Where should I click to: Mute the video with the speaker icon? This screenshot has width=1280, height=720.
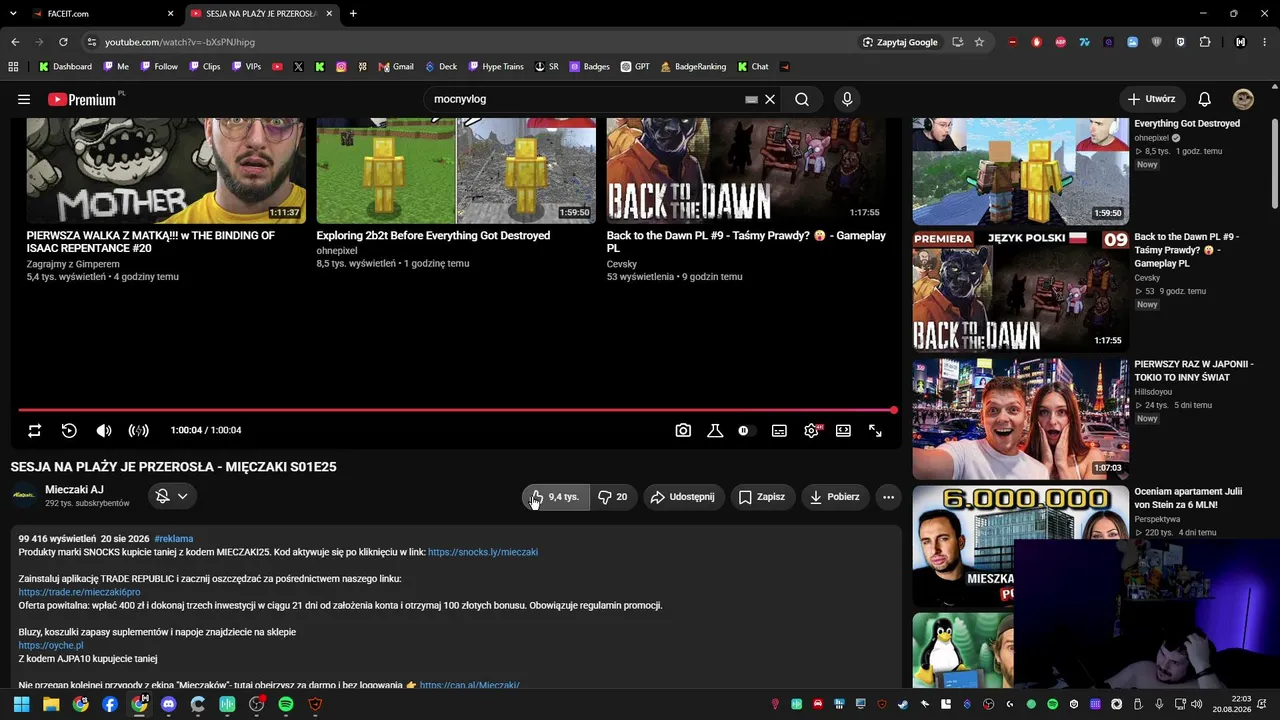point(104,430)
